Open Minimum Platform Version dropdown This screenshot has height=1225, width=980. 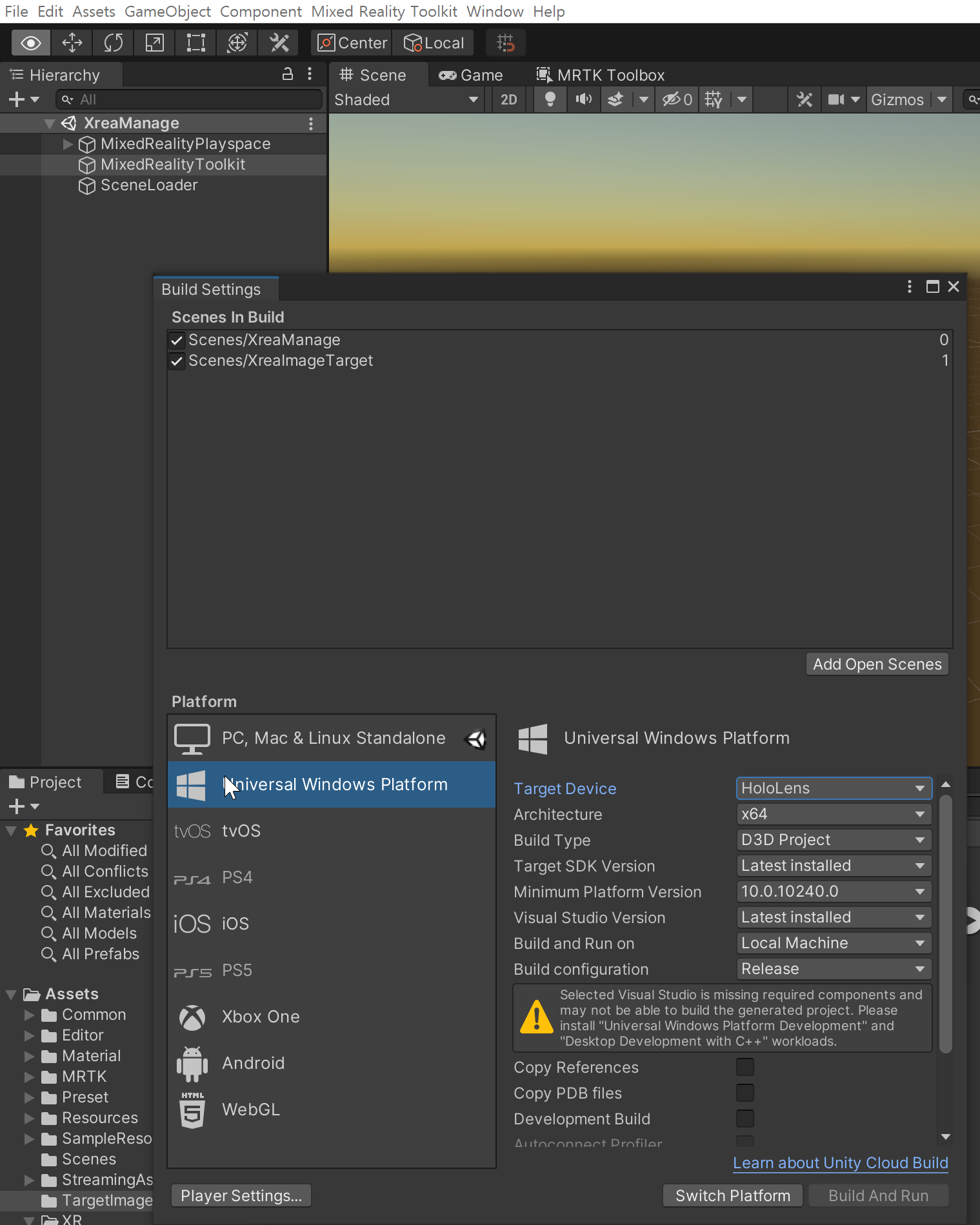tap(834, 891)
